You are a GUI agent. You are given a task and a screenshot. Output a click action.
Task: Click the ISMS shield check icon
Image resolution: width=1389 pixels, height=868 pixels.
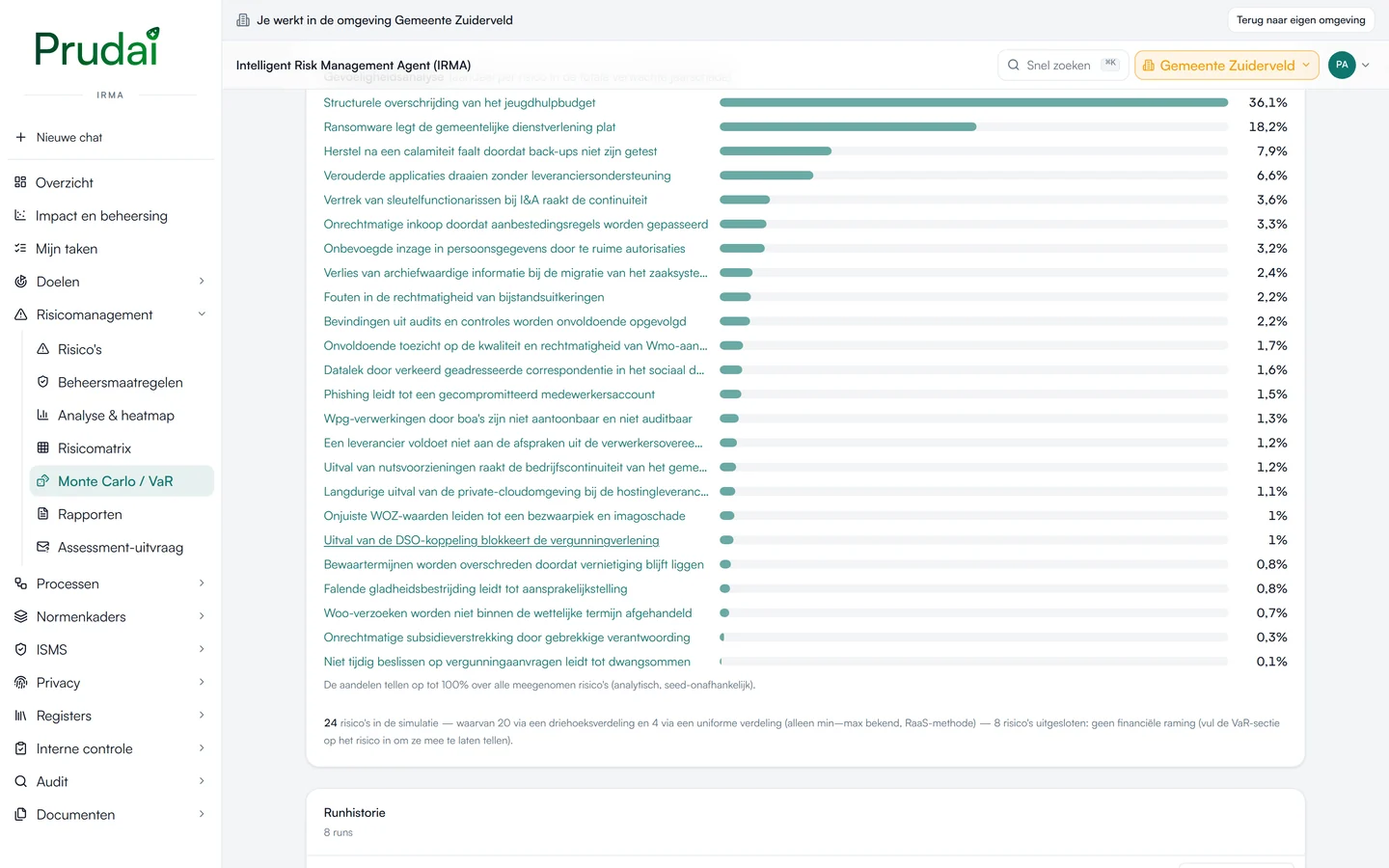(x=20, y=649)
